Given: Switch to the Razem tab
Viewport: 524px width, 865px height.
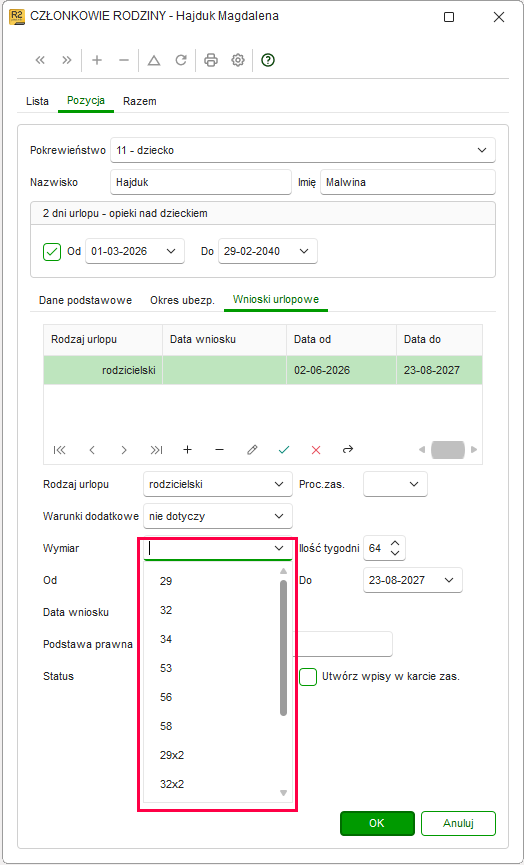Looking at the screenshot, I should [140, 102].
